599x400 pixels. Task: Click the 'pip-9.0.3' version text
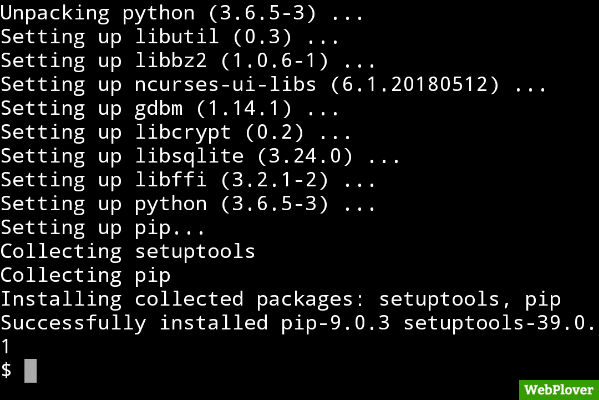(x=335, y=324)
